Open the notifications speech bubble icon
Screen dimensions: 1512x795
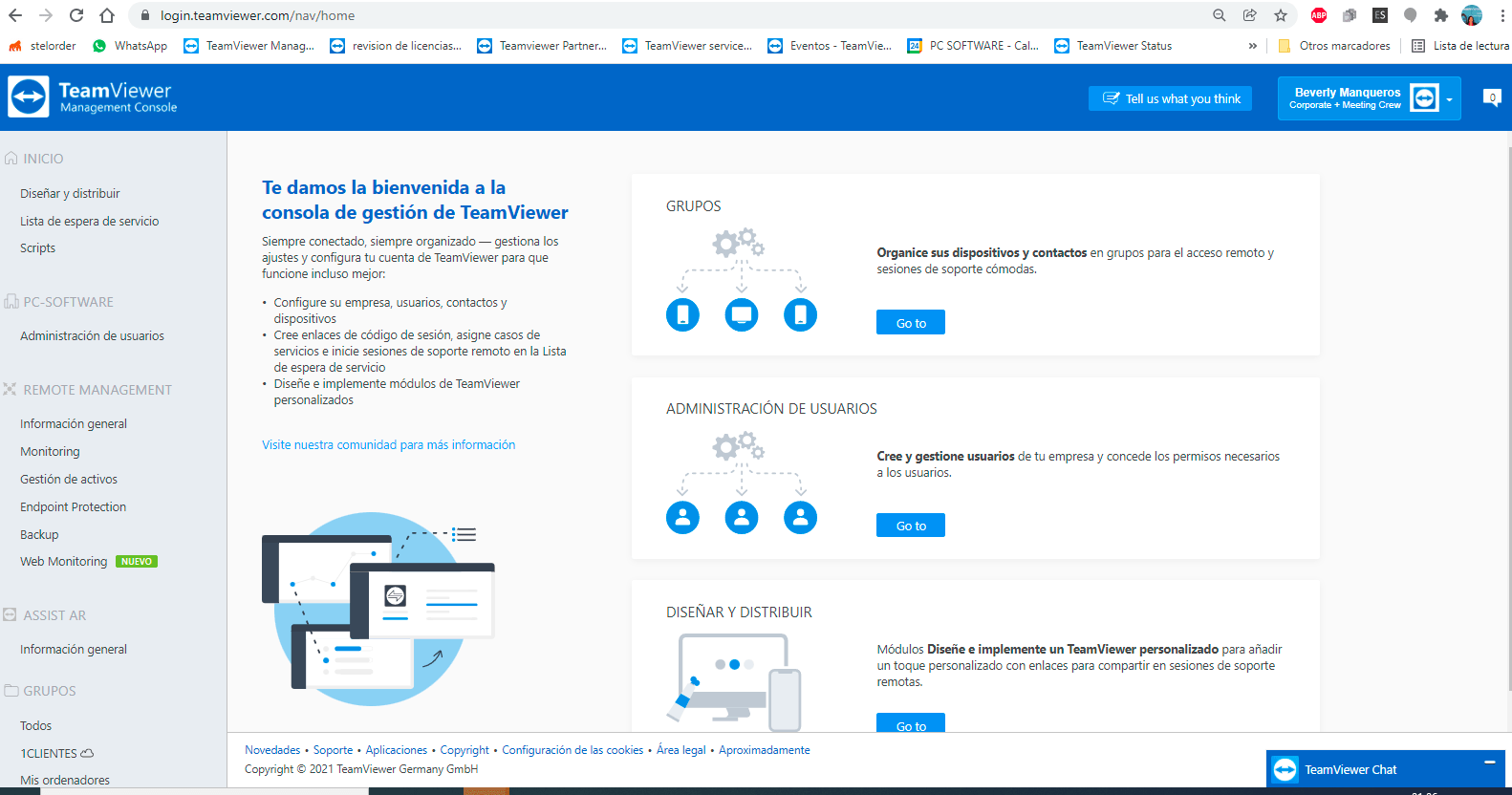tap(1492, 97)
